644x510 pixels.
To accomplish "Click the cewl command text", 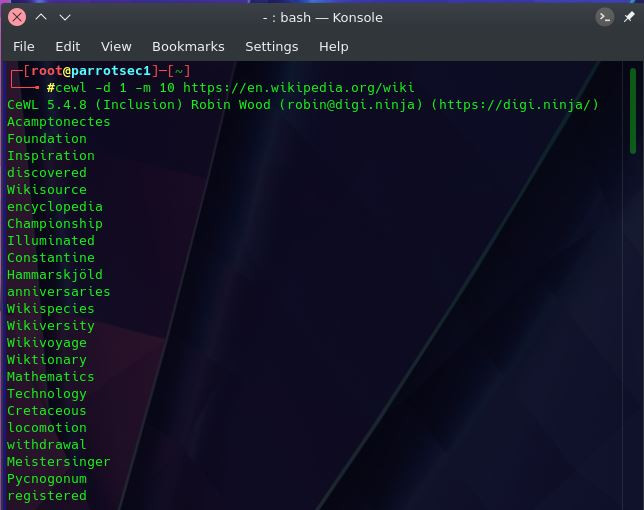I will point(71,87).
